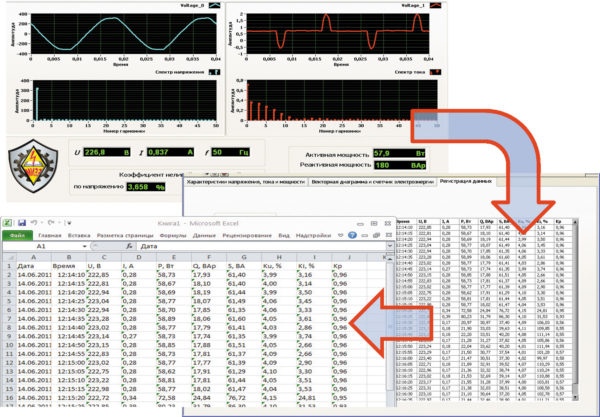Screen dimensions: 600x417
Task: Collapse the ribbon using the small caret icon
Action: [x=341, y=235]
